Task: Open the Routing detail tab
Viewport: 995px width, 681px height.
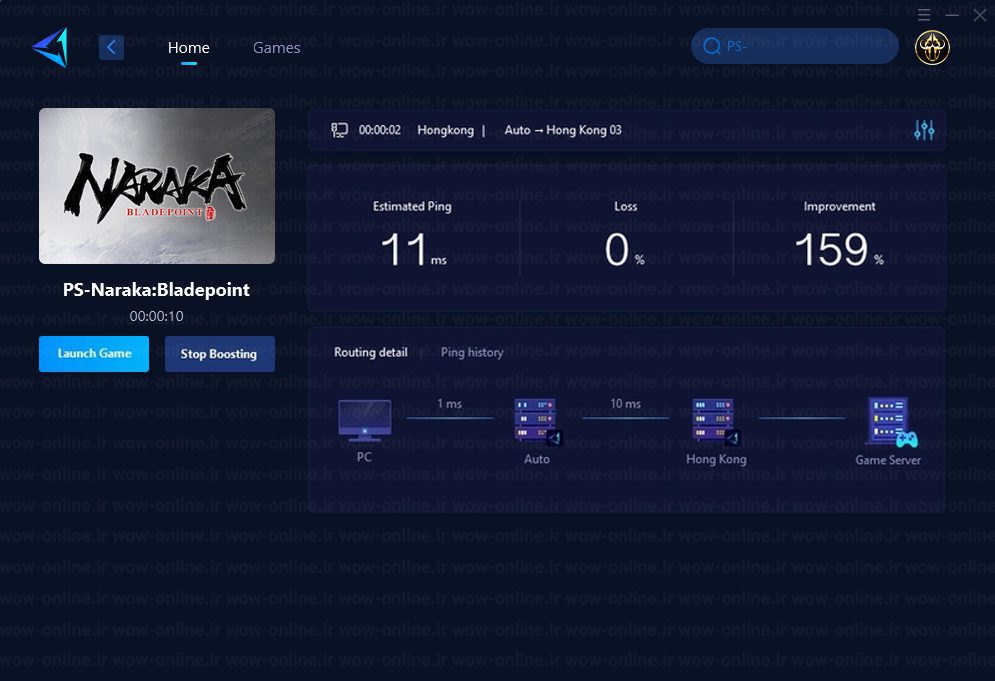Action: [371, 352]
